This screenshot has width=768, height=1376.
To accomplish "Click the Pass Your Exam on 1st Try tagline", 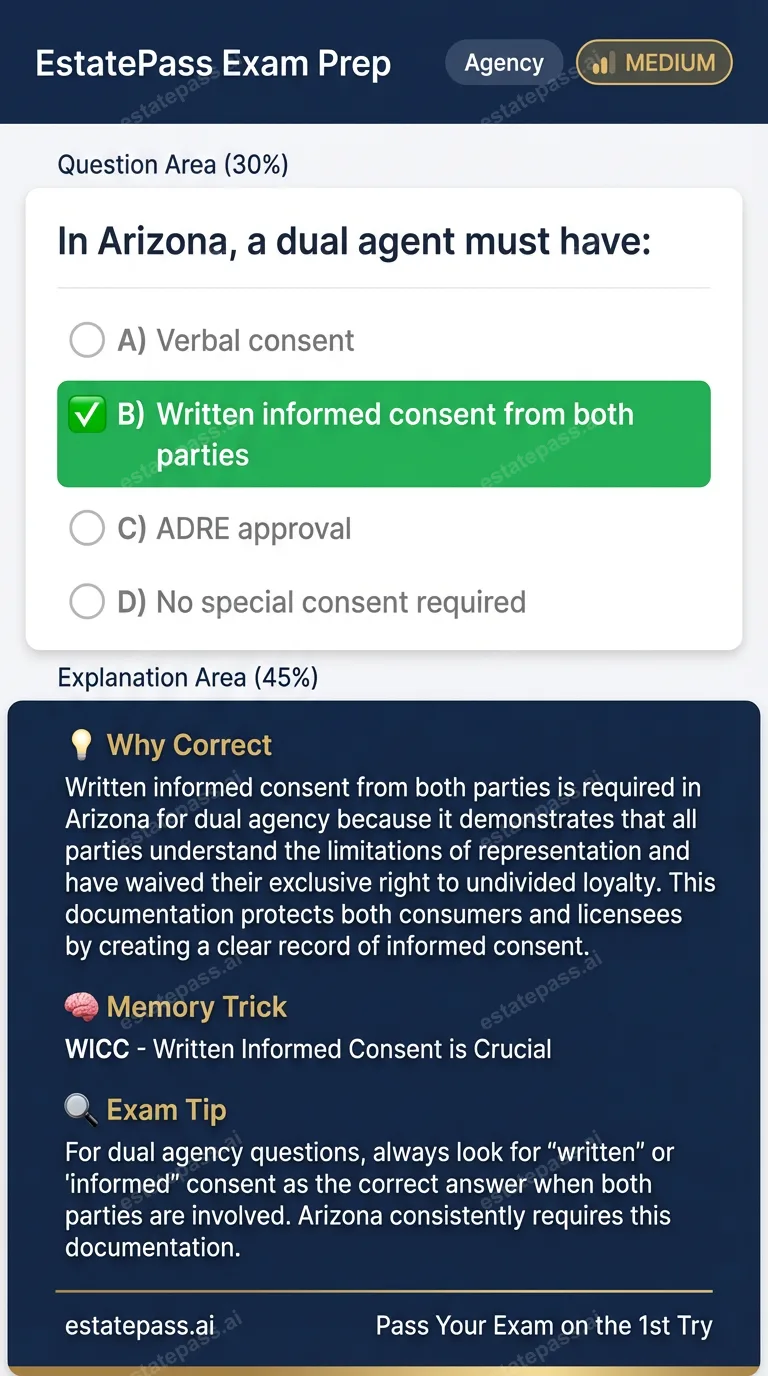I will (x=544, y=1326).
